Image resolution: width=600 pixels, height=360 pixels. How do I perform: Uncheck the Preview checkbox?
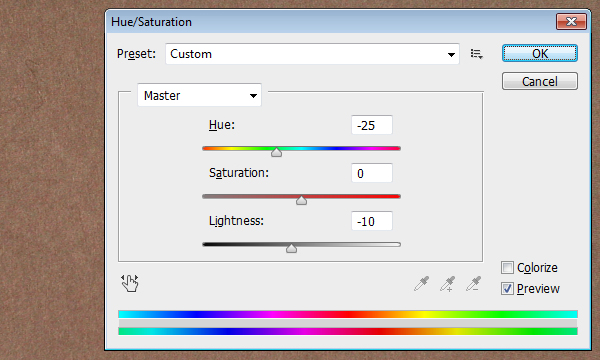[x=507, y=288]
